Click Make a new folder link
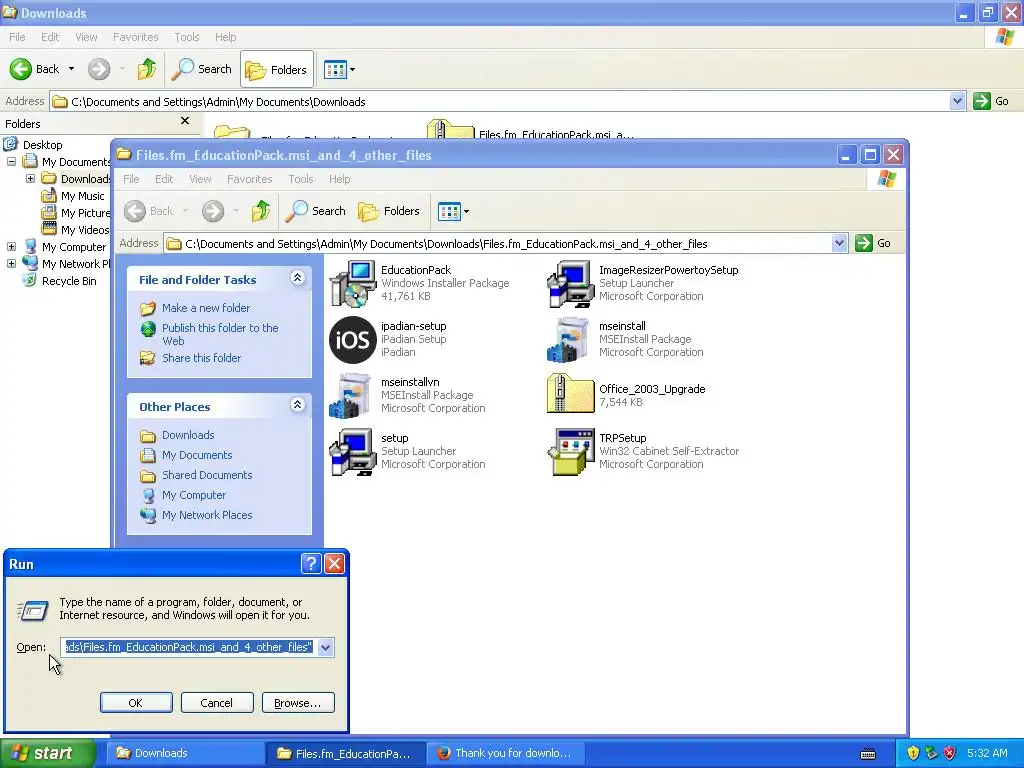 (x=206, y=308)
